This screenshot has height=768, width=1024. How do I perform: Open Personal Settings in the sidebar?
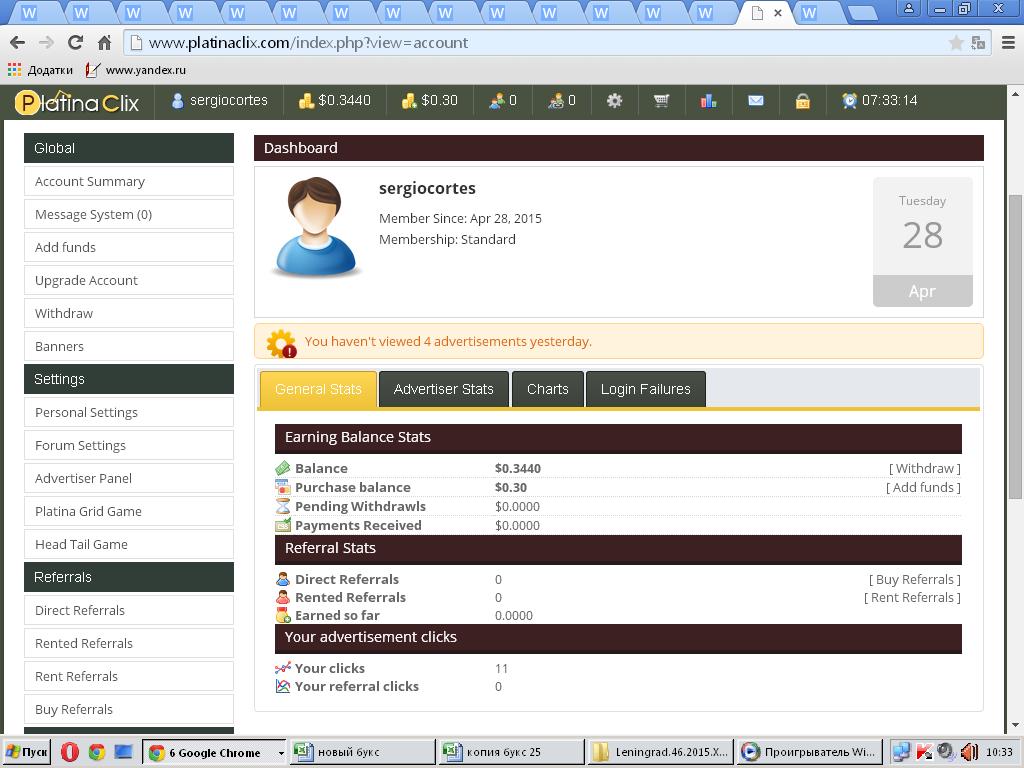(129, 413)
